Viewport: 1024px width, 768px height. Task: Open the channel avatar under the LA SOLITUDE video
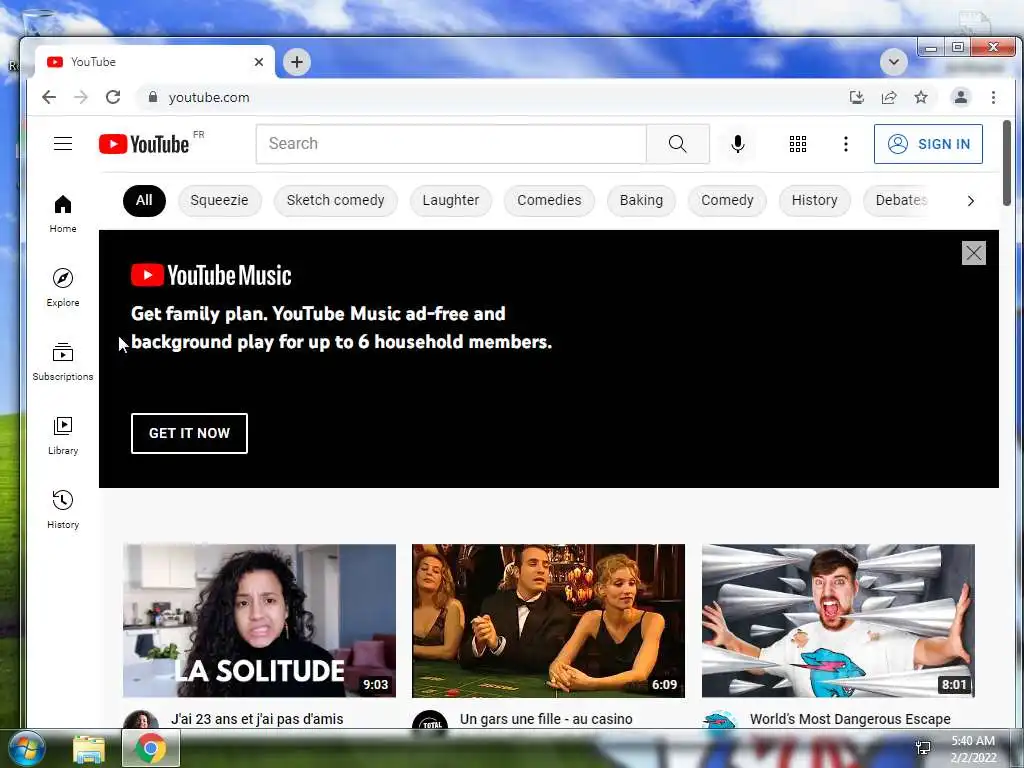click(x=140, y=722)
